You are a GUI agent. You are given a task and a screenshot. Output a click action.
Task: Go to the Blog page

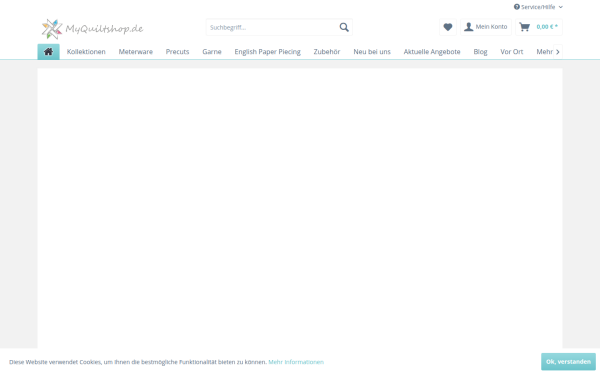[x=480, y=52]
